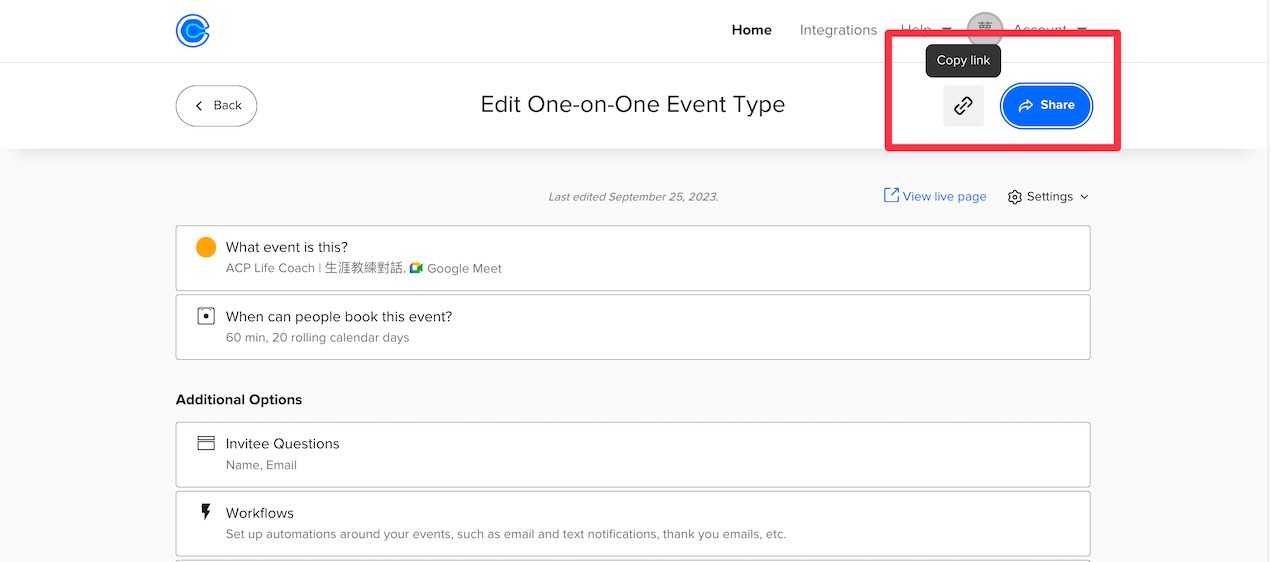Open the What event is this section
Screen dimensions: 1271x562
click(633, 258)
